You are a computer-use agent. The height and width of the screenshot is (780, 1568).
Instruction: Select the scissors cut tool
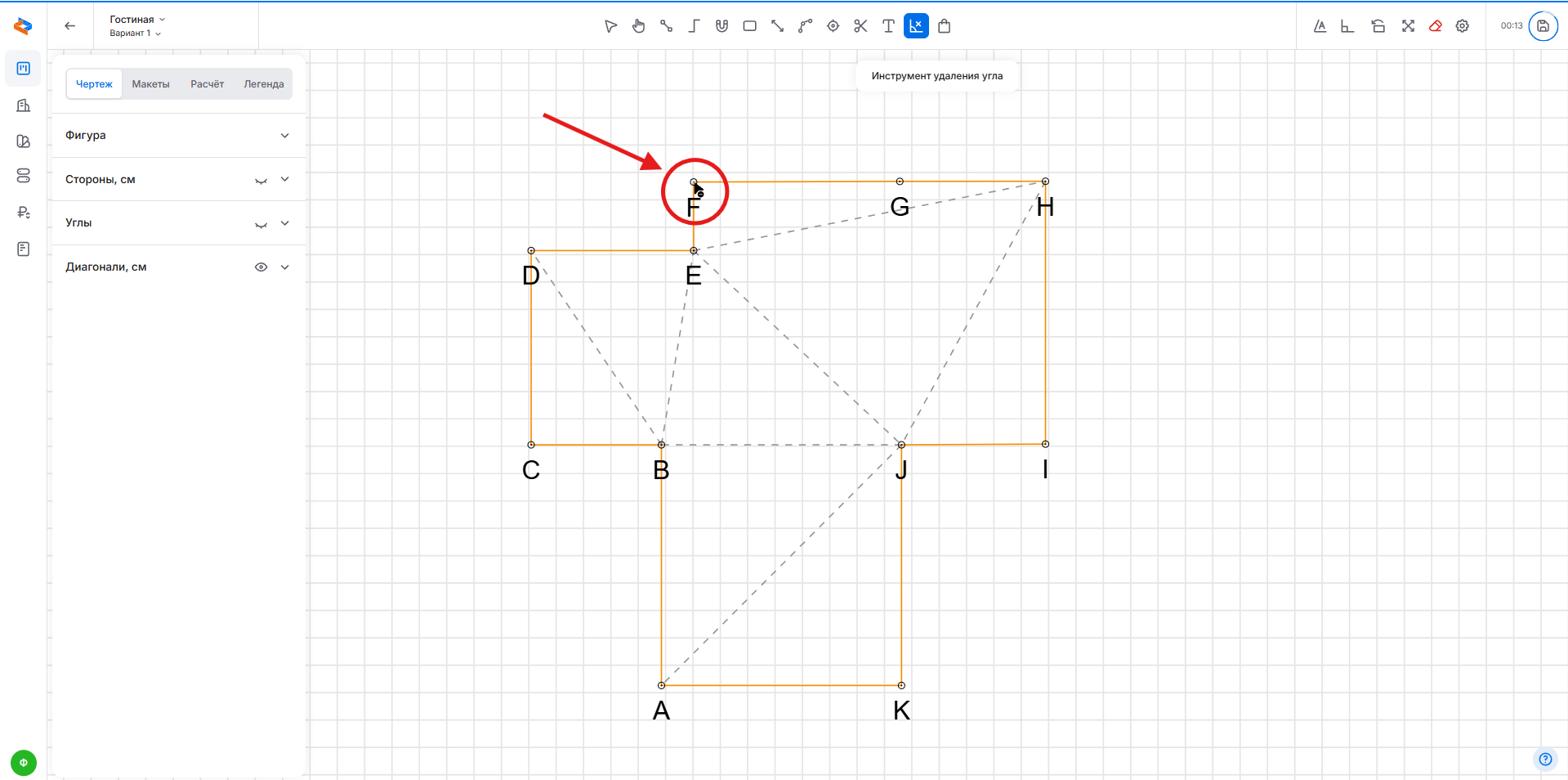point(860,26)
